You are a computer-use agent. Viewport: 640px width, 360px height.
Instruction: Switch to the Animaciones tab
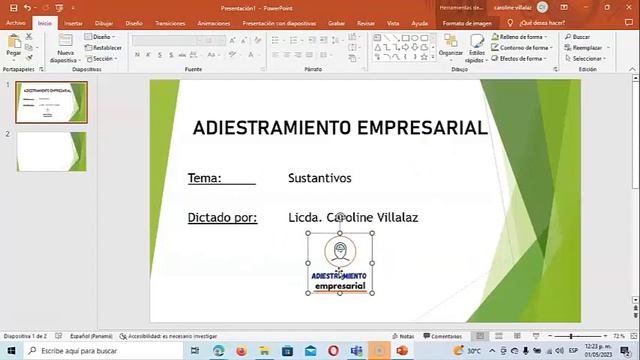214,23
